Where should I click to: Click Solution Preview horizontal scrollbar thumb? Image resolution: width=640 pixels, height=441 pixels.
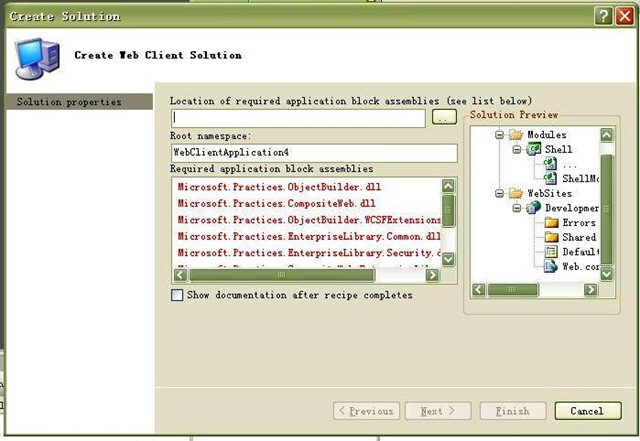513,290
